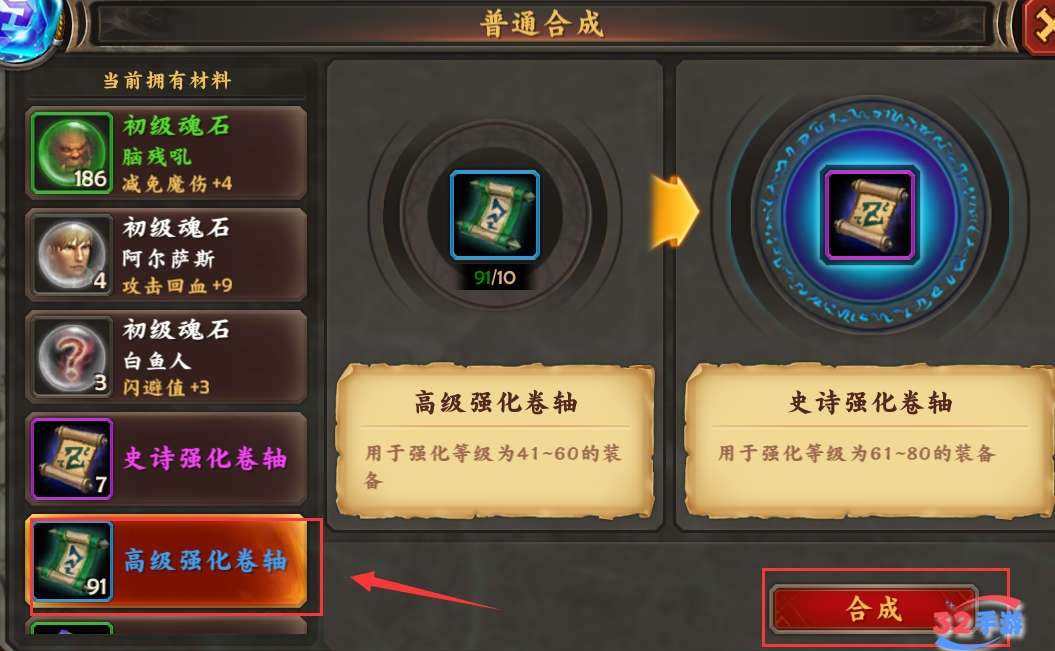Click the purple epic scroll icon in list
Screen dimensions: 1055x651
click(71, 459)
